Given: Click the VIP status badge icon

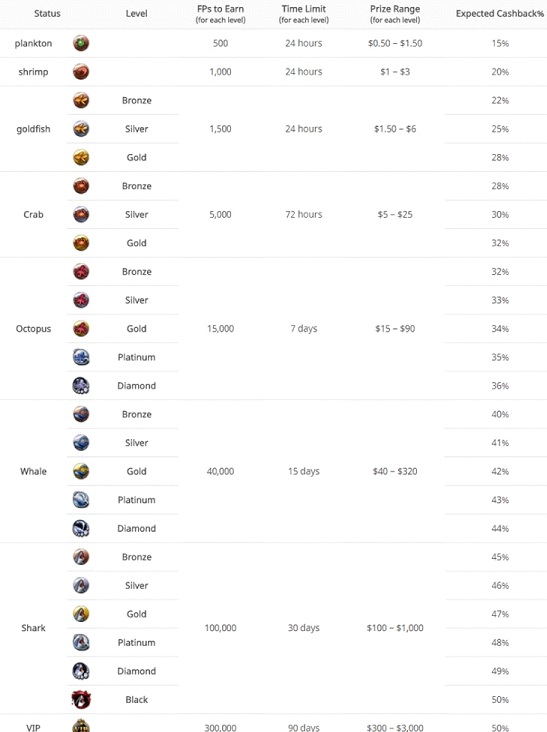Looking at the screenshot, I should (81, 726).
